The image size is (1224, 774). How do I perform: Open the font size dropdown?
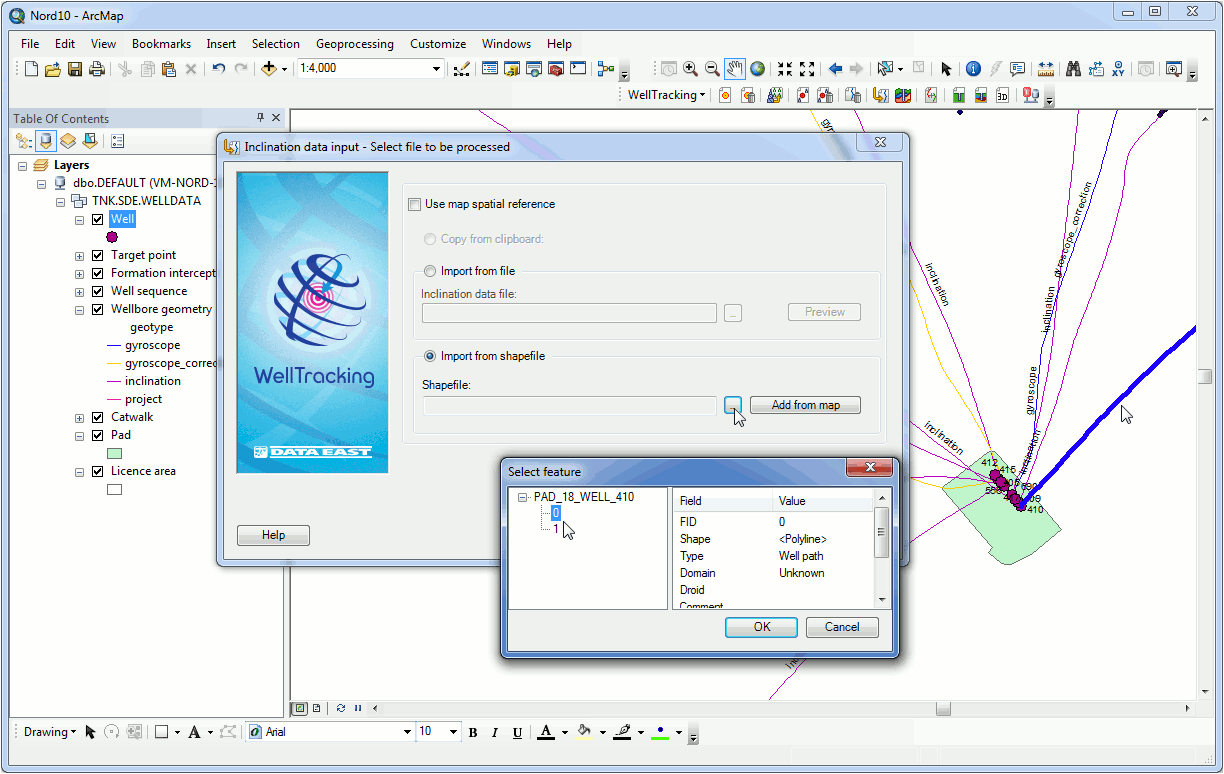454,732
